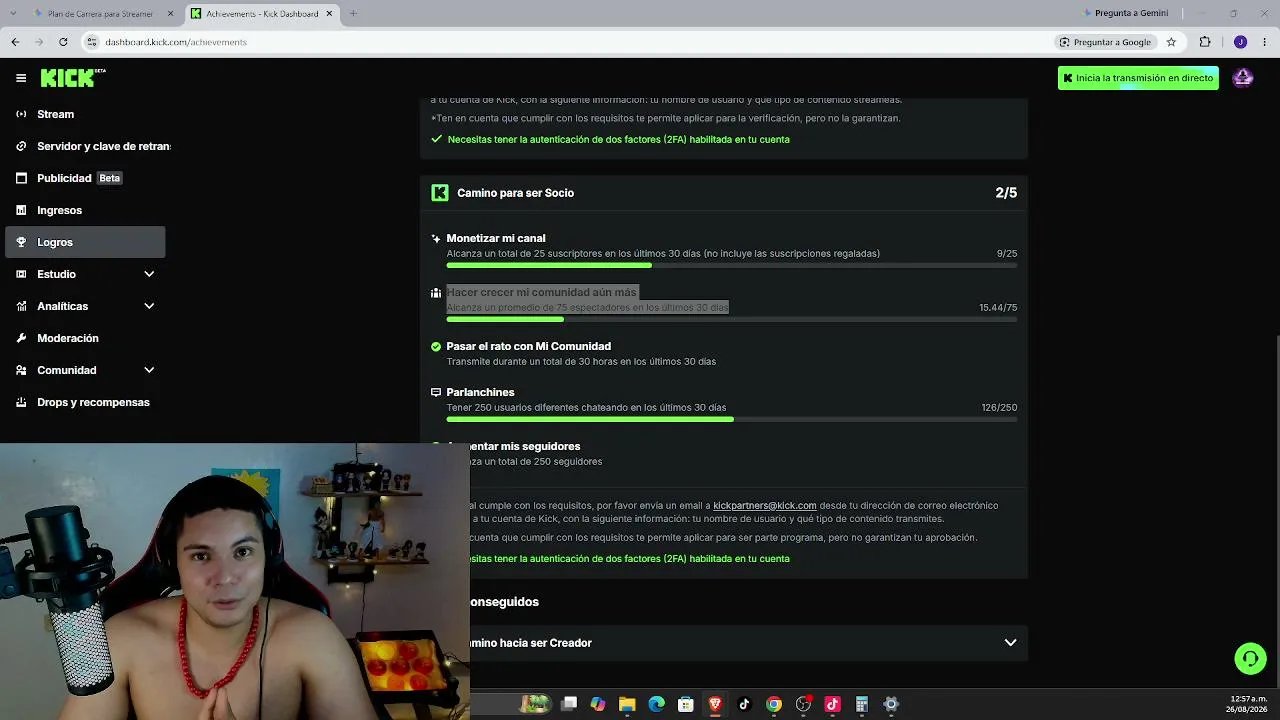View site information icon in address bar
The width and height of the screenshot is (1280, 720).
tap(92, 42)
